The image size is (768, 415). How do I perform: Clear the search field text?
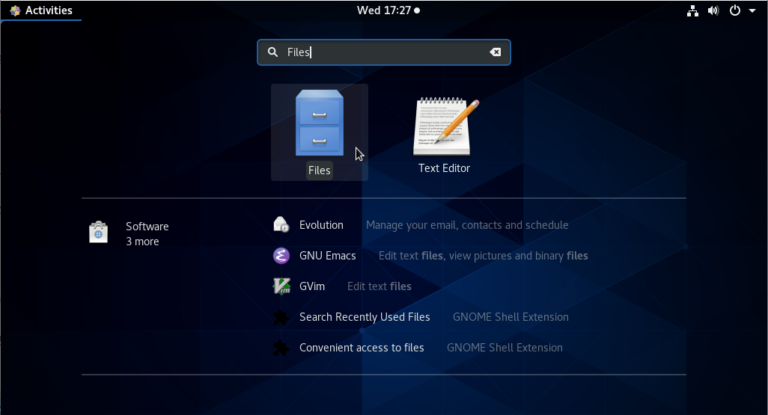[x=495, y=52]
